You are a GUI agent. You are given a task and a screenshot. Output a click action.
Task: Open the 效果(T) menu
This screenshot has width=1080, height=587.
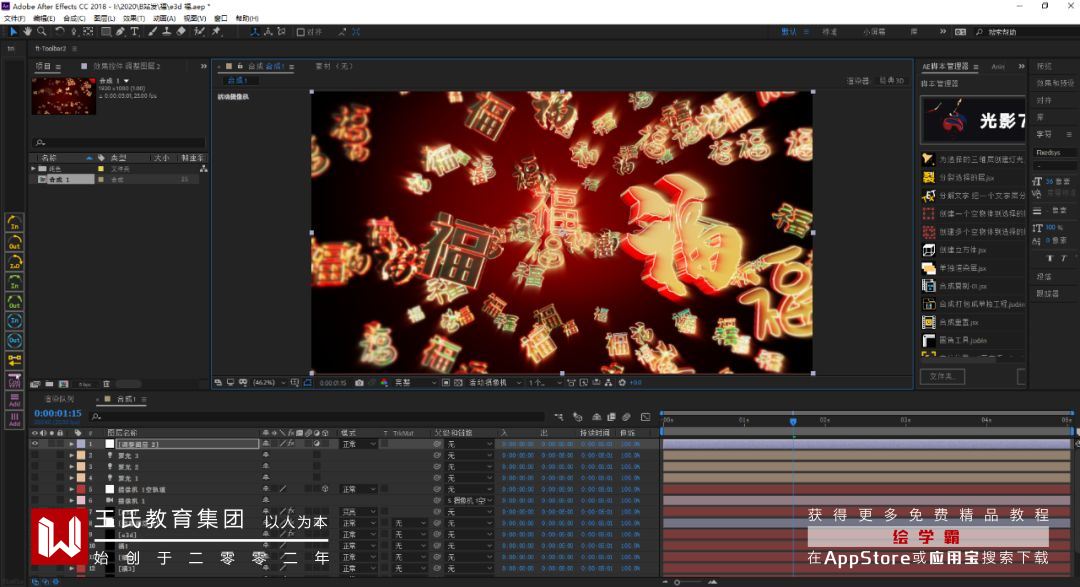(134, 18)
